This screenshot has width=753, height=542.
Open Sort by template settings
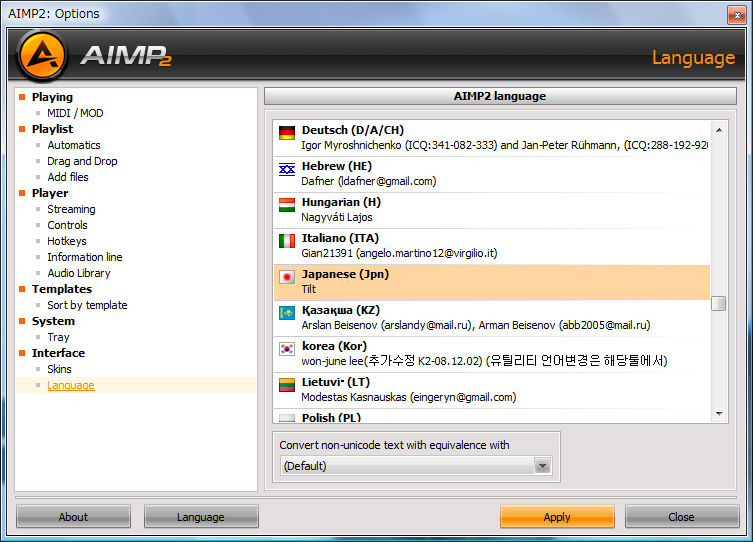(x=87, y=305)
